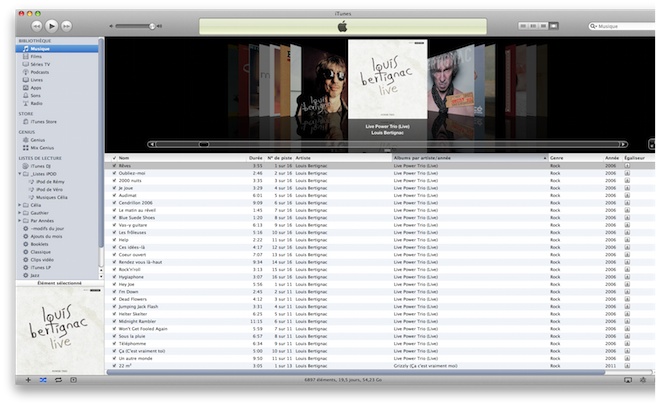Select the iPod de Véro playlist

(x=57, y=189)
